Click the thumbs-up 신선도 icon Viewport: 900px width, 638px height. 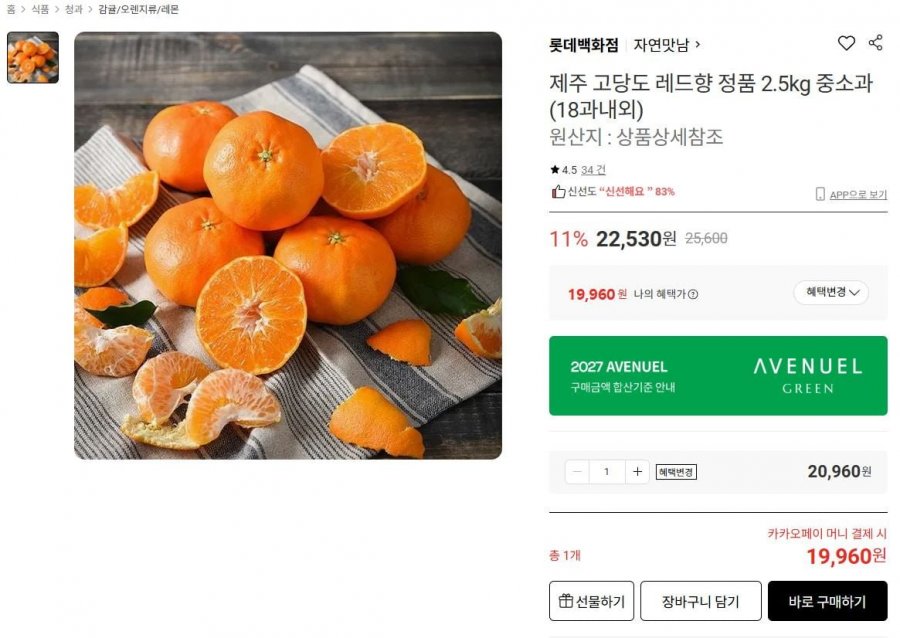(x=558, y=191)
